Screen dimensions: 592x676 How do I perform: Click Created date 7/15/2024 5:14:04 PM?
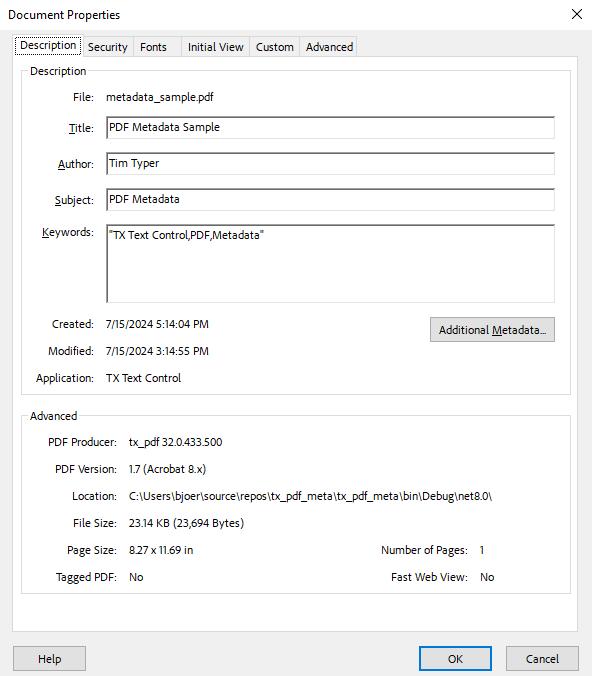[157, 324]
